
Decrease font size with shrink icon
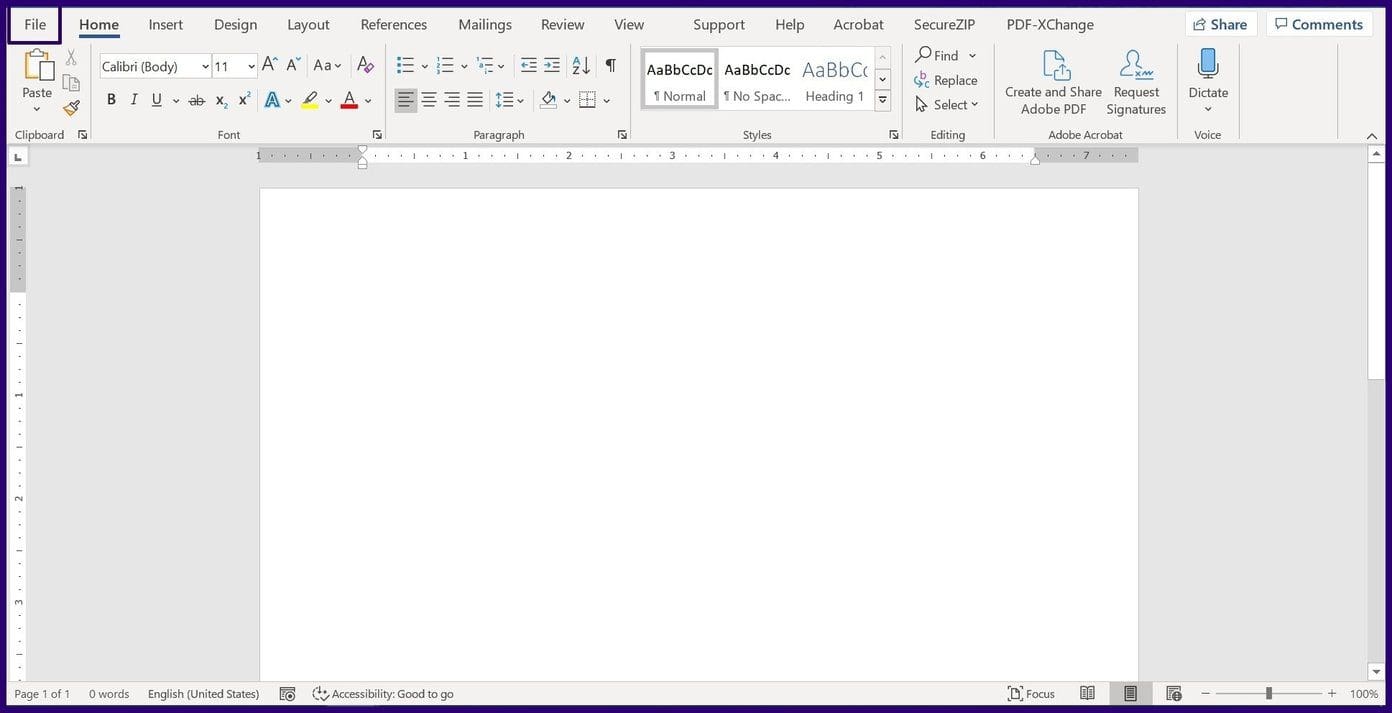[x=293, y=65]
